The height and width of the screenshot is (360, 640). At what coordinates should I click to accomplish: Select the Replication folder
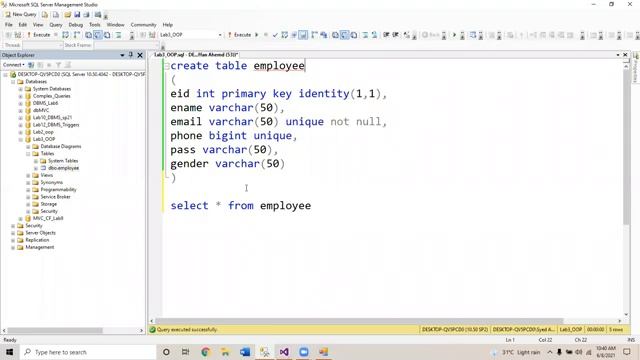click(x=37, y=240)
